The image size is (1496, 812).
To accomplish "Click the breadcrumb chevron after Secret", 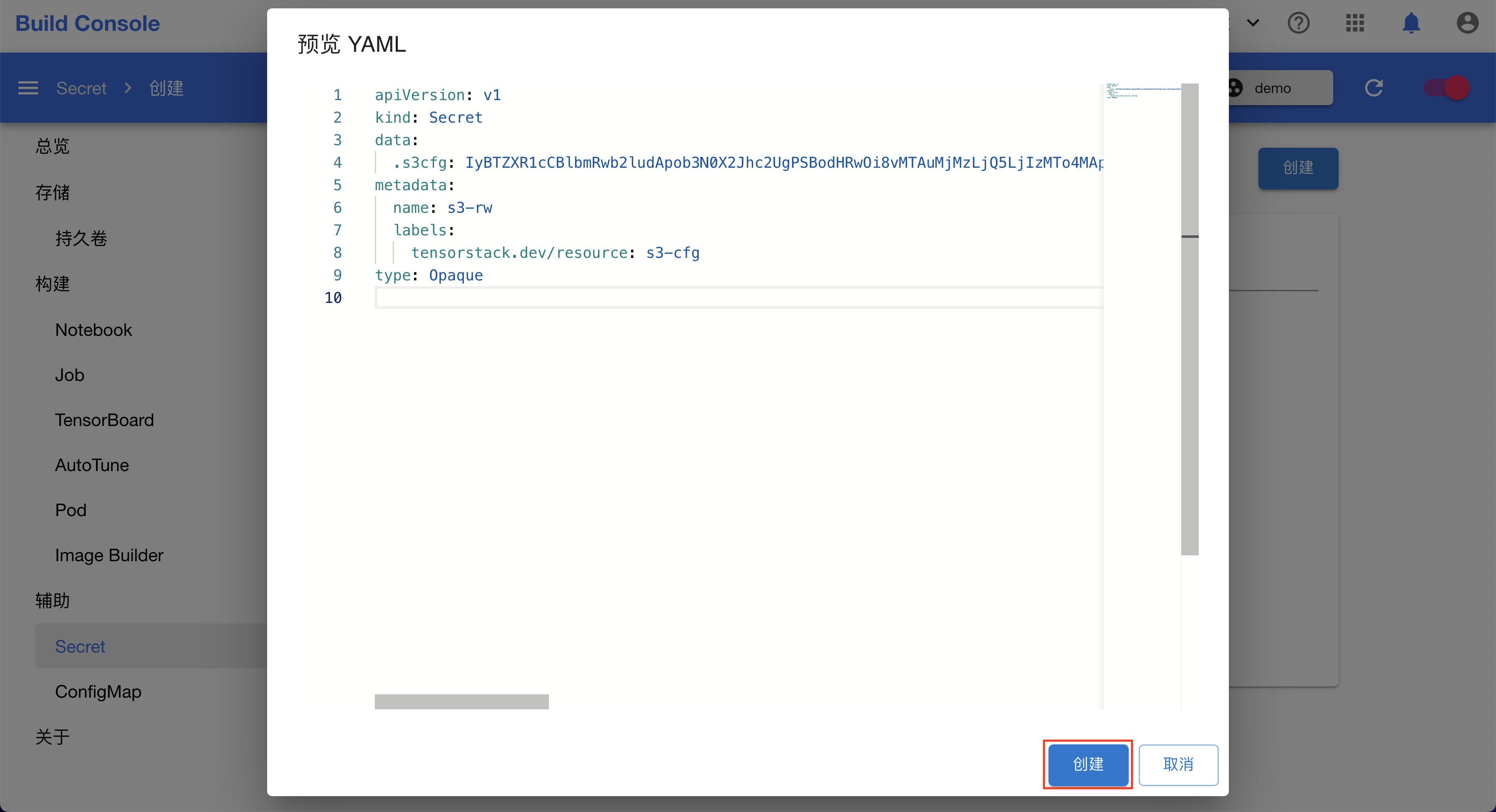I will (128, 88).
